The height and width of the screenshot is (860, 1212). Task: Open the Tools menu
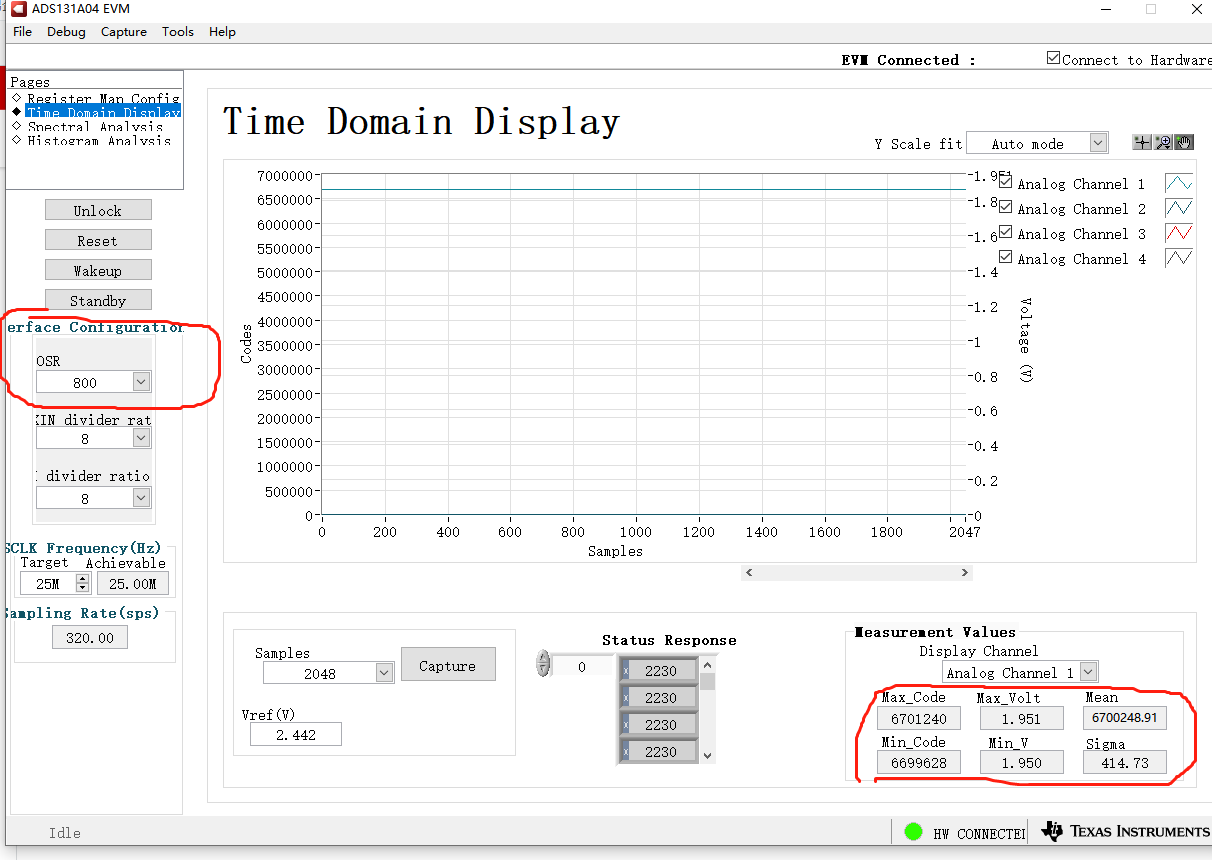178,32
